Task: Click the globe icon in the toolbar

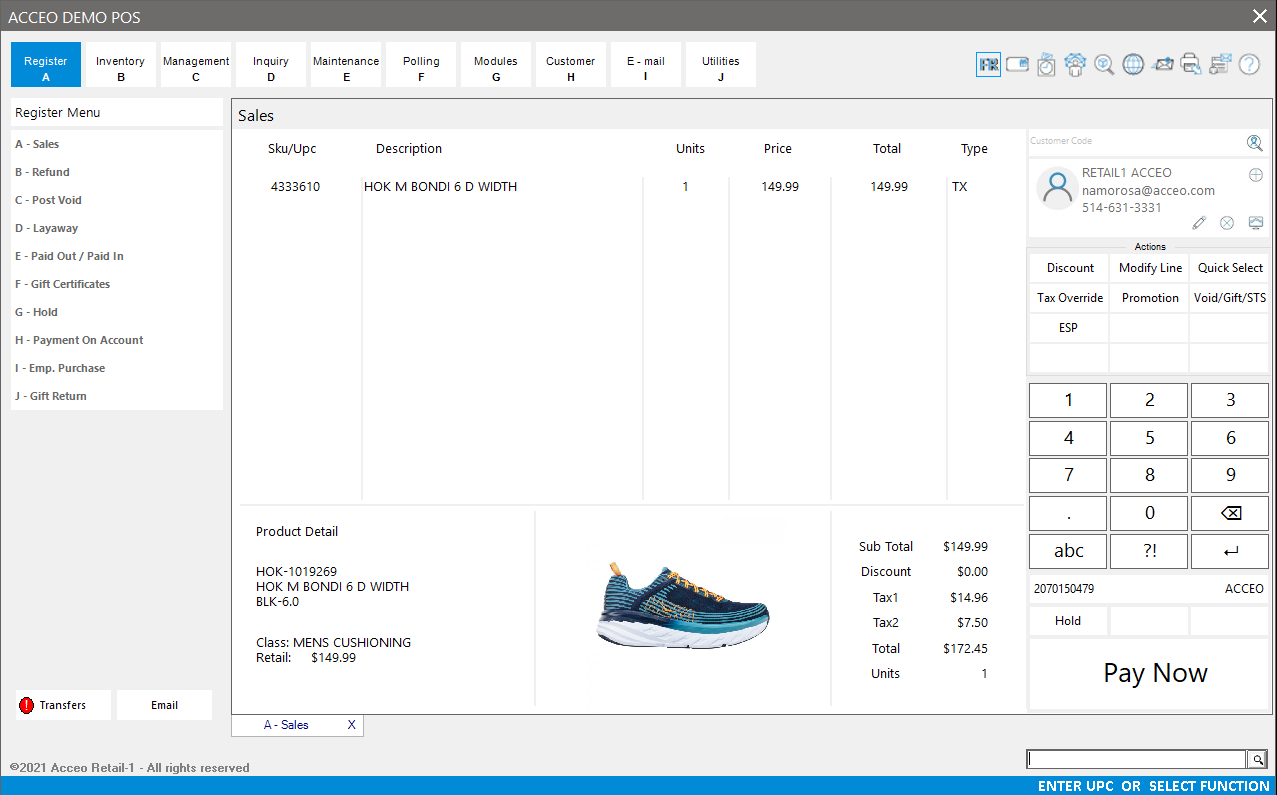Action: tap(1133, 64)
